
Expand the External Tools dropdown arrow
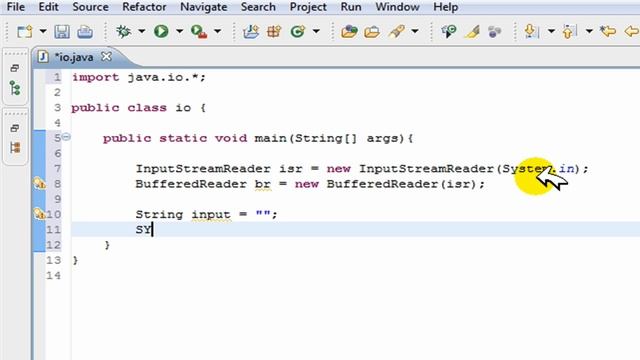[x=218, y=31]
